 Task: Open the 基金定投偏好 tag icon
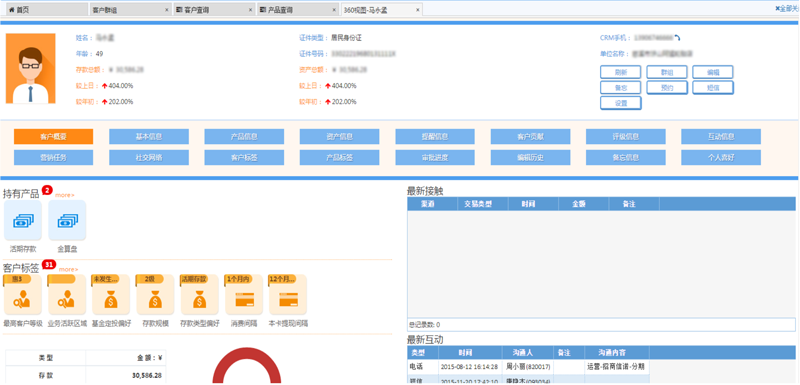pyautogui.click(x=111, y=295)
